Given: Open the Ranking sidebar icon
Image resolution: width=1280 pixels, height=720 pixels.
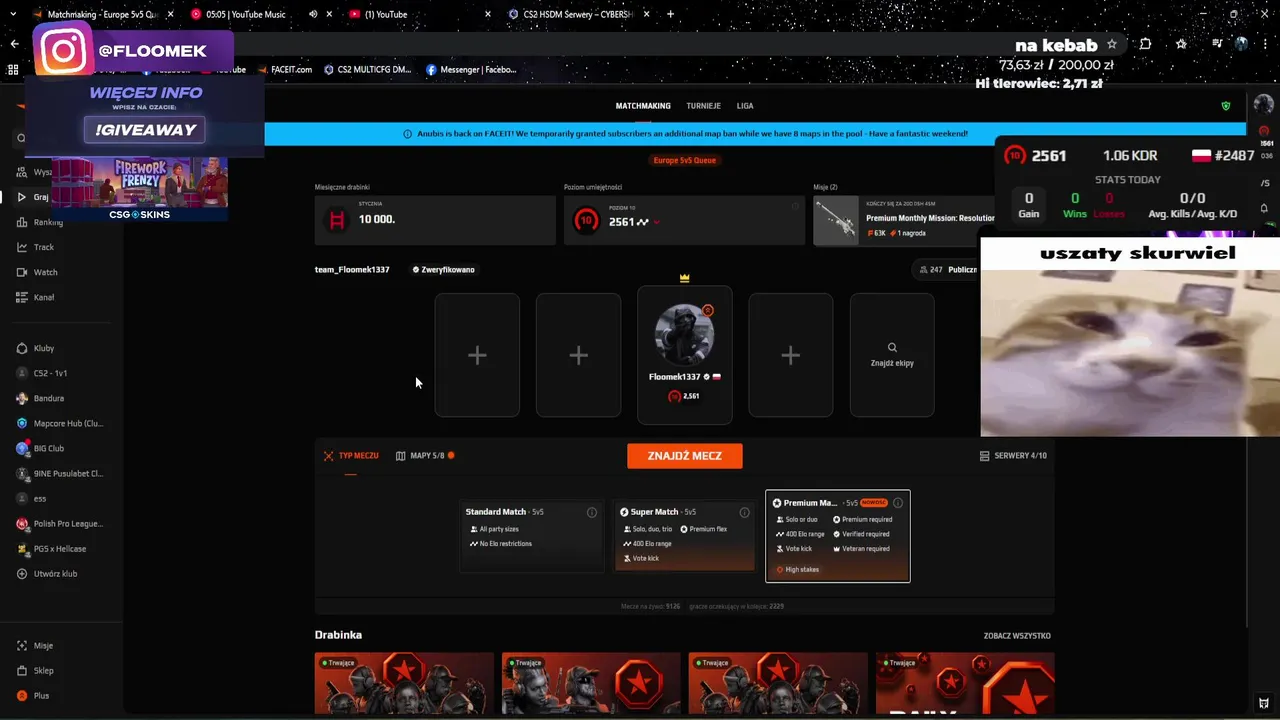Looking at the screenshot, I should pos(22,222).
